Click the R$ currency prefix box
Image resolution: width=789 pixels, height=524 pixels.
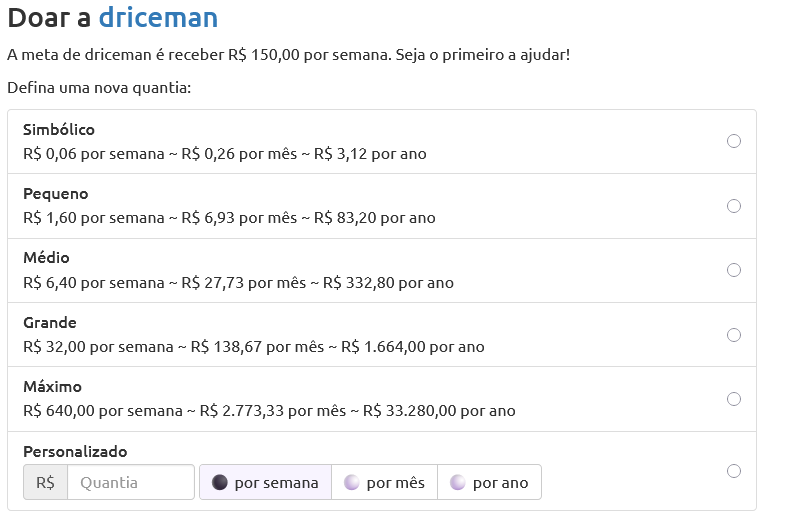pos(45,482)
